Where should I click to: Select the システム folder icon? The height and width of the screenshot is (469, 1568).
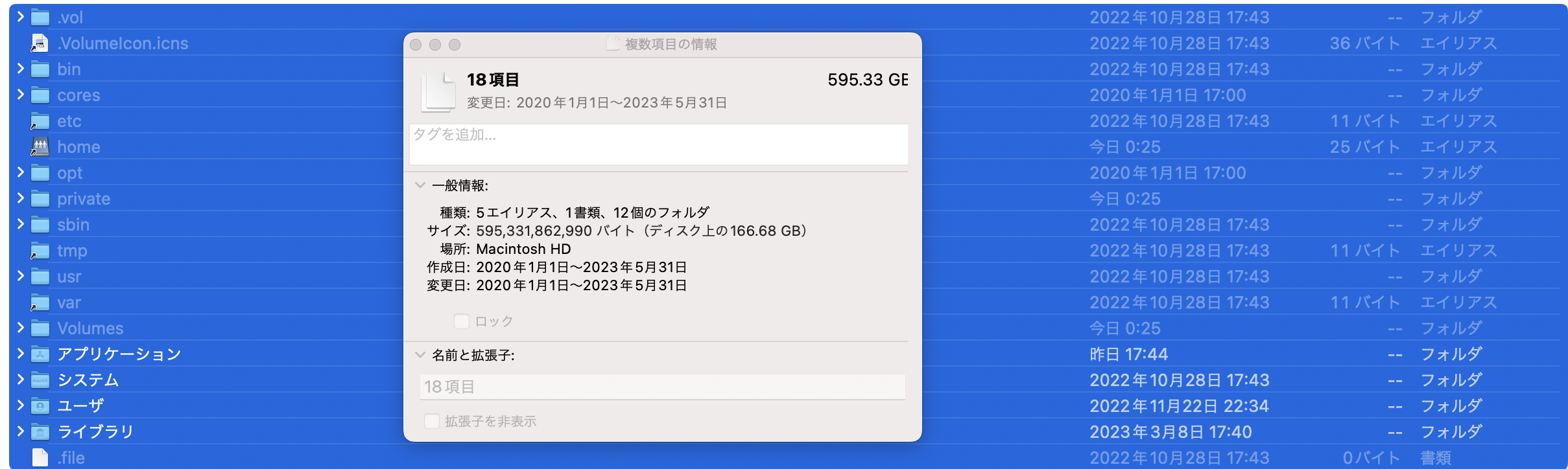pos(40,380)
